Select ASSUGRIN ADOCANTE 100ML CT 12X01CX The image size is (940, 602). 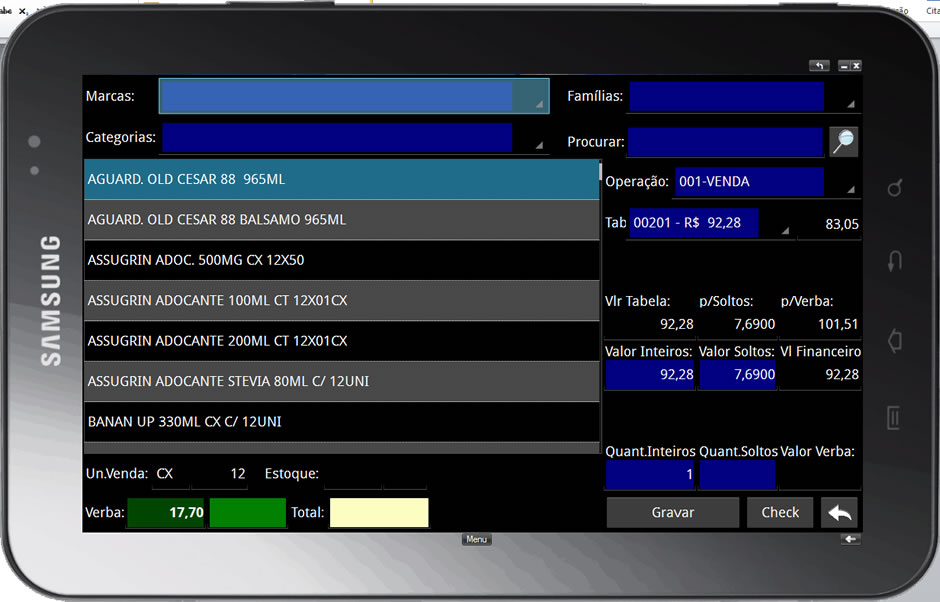click(x=342, y=300)
